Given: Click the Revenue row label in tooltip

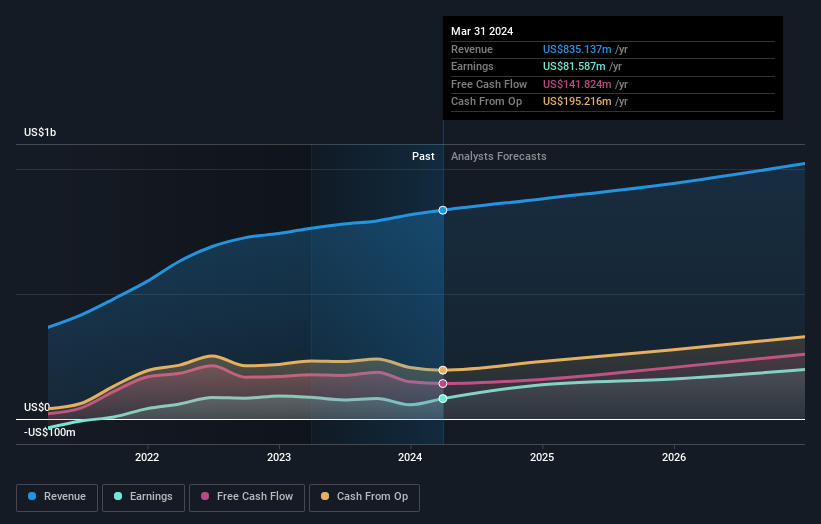Looking at the screenshot, I should tap(472, 49).
